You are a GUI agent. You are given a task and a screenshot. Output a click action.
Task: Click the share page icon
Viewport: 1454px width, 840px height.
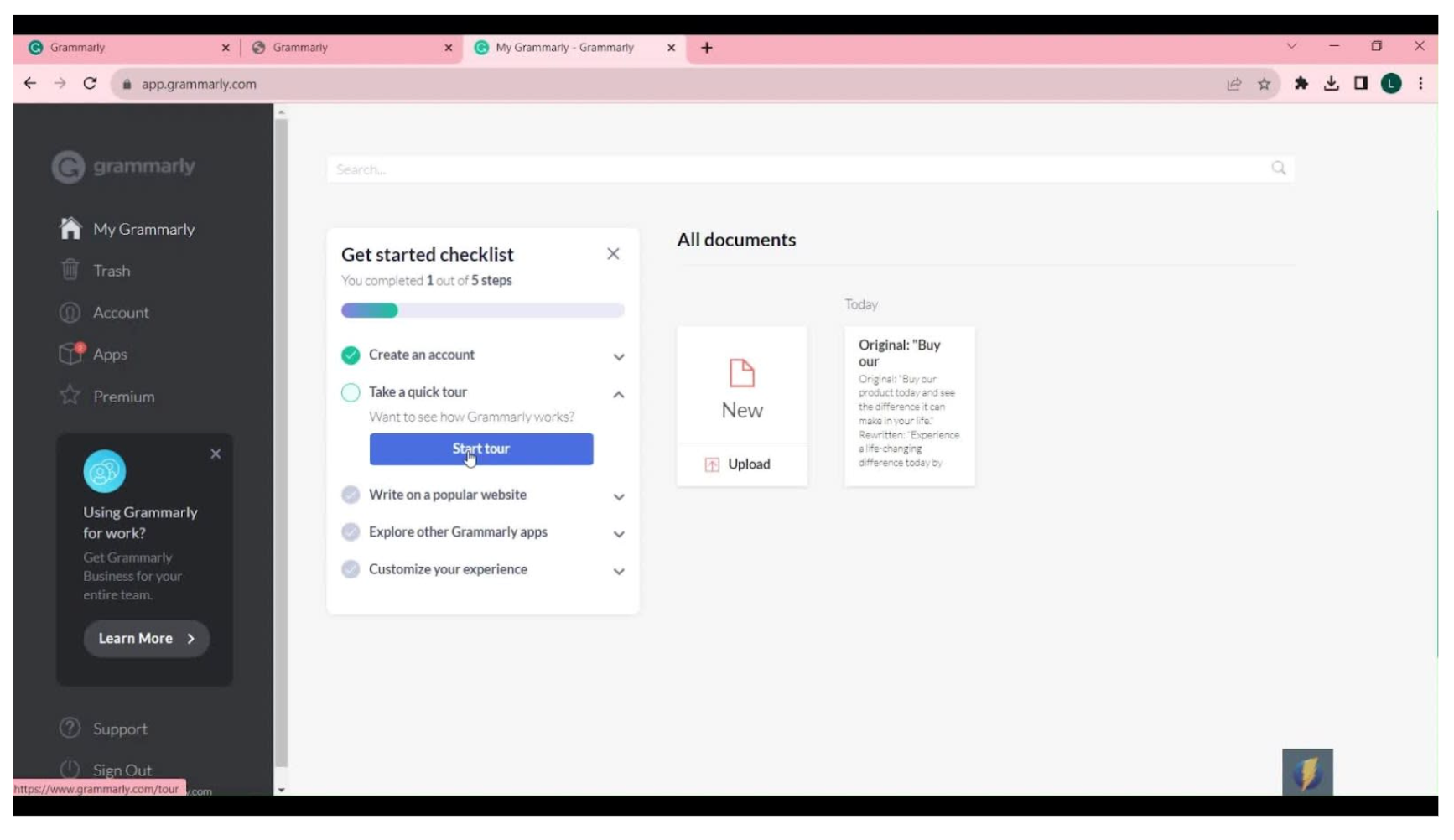click(1234, 84)
